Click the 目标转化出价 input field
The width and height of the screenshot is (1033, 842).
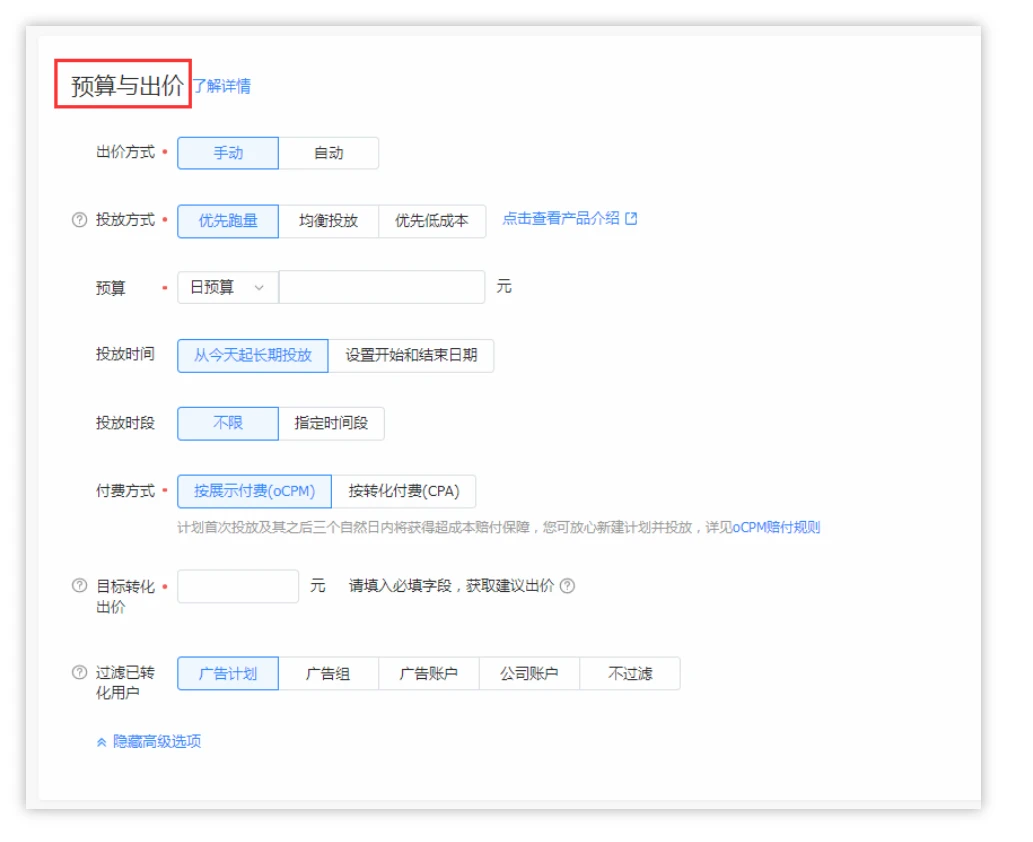point(238,586)
